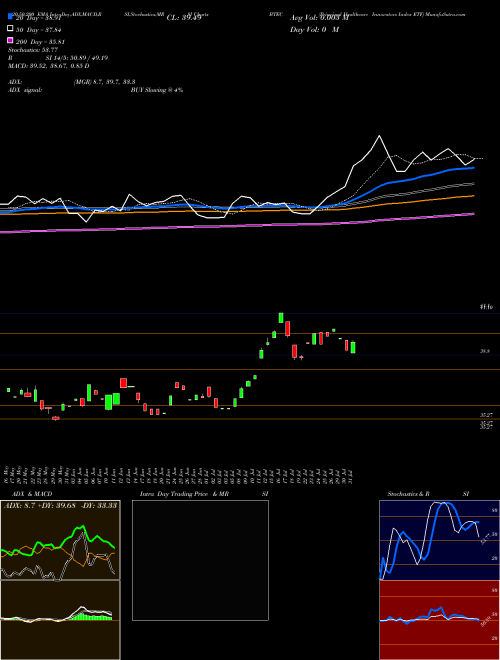The height and width of the screenshot is (660, 500).
Task: Click the 'Stochastics: 58.77' reading
Action: 33,50
